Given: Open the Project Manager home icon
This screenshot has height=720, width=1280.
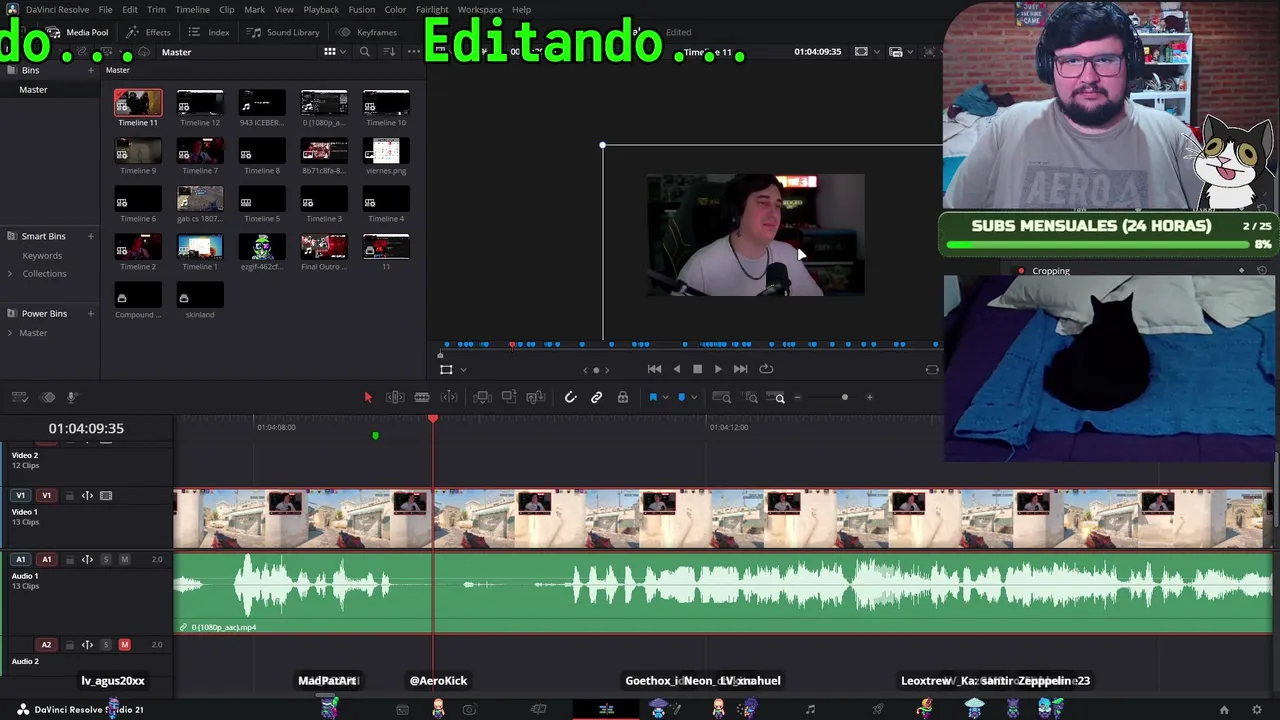Looking at the screenshot, I should pos(1224,710).
